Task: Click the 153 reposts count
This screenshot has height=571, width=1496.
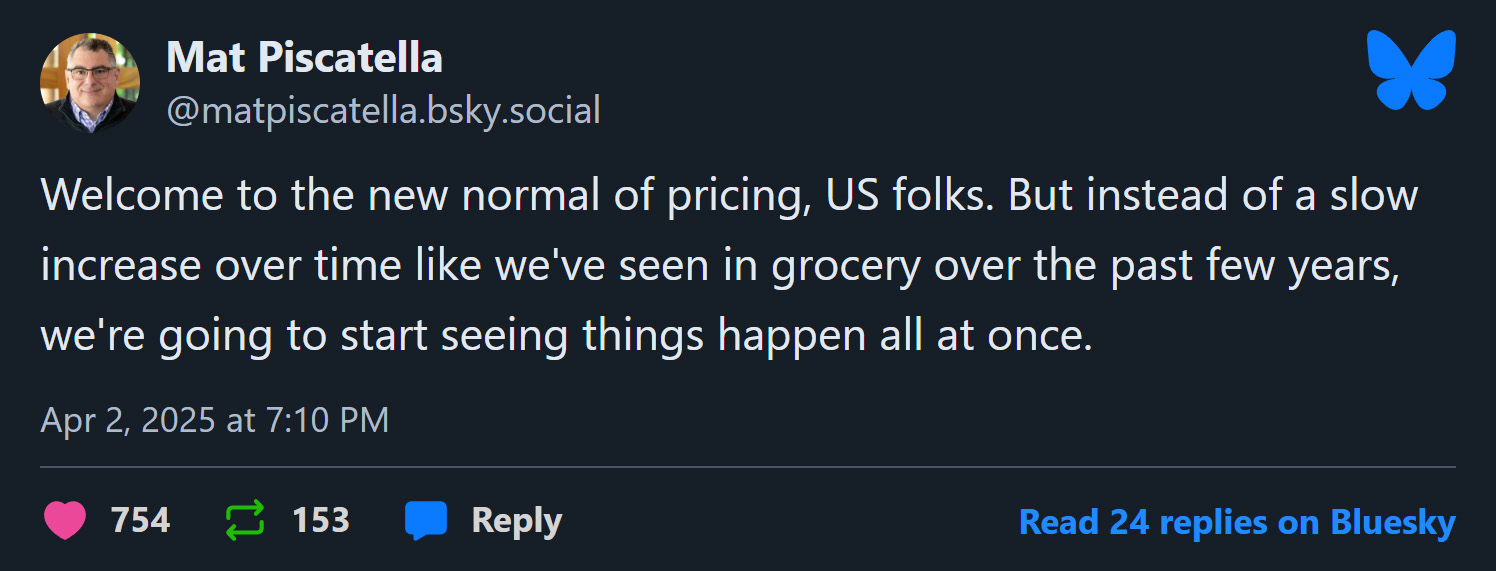Action: 320,521
